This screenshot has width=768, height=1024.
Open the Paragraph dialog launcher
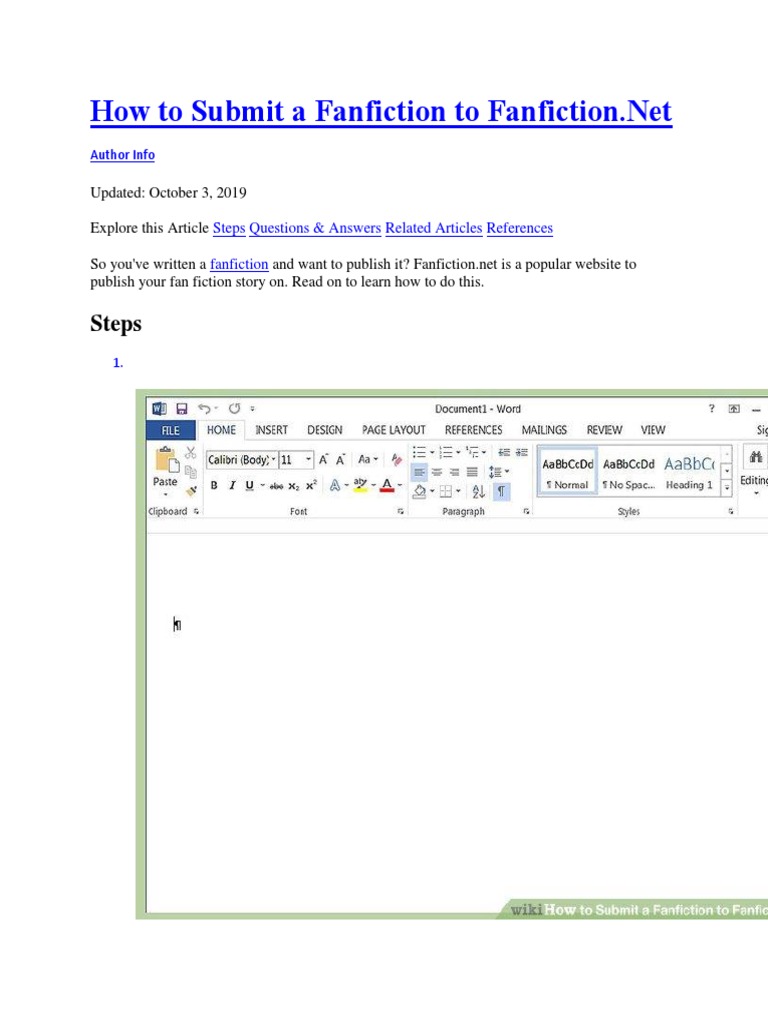click(x=526, y=511)
